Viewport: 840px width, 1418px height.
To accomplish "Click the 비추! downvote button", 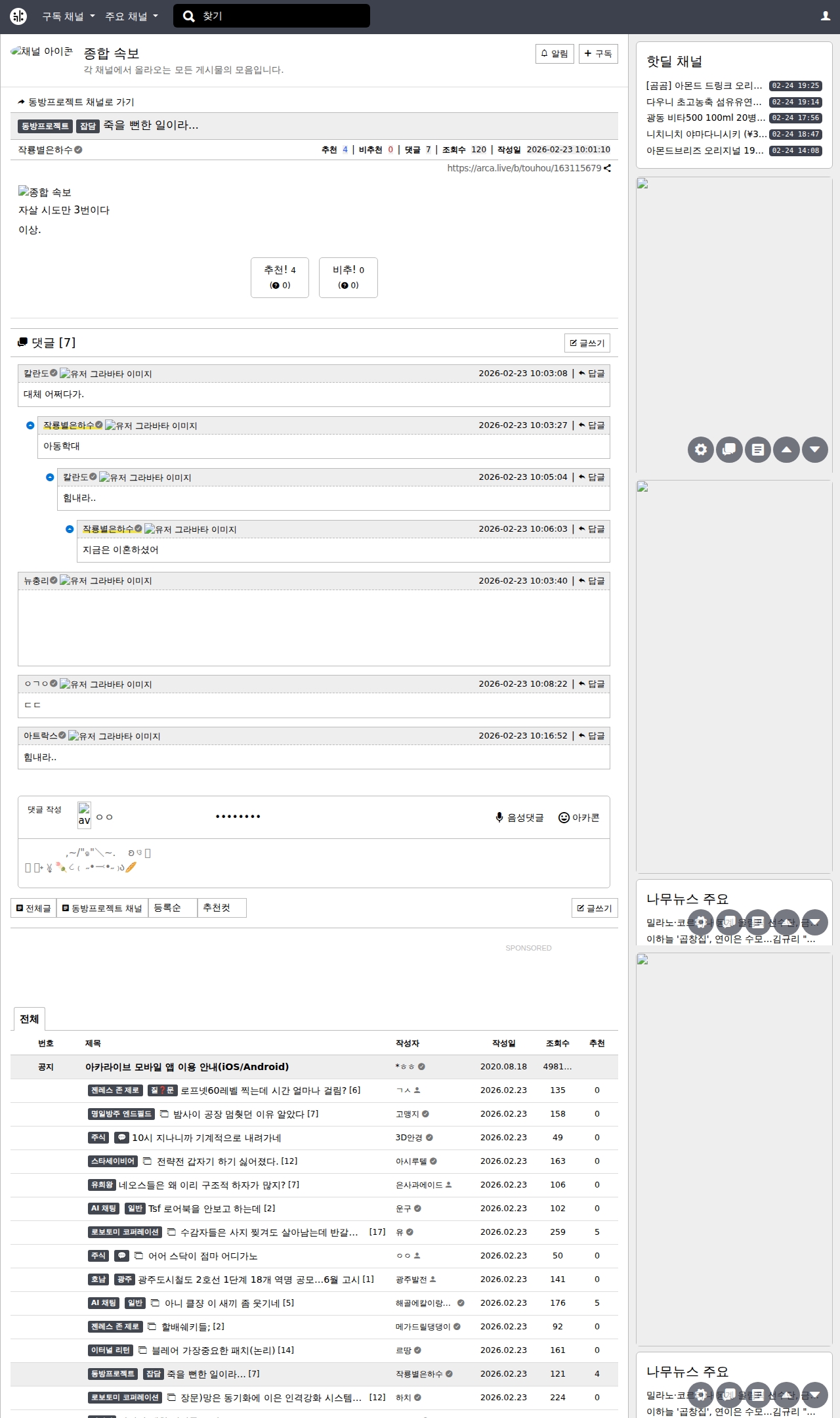I will click(x=348, y=277).
